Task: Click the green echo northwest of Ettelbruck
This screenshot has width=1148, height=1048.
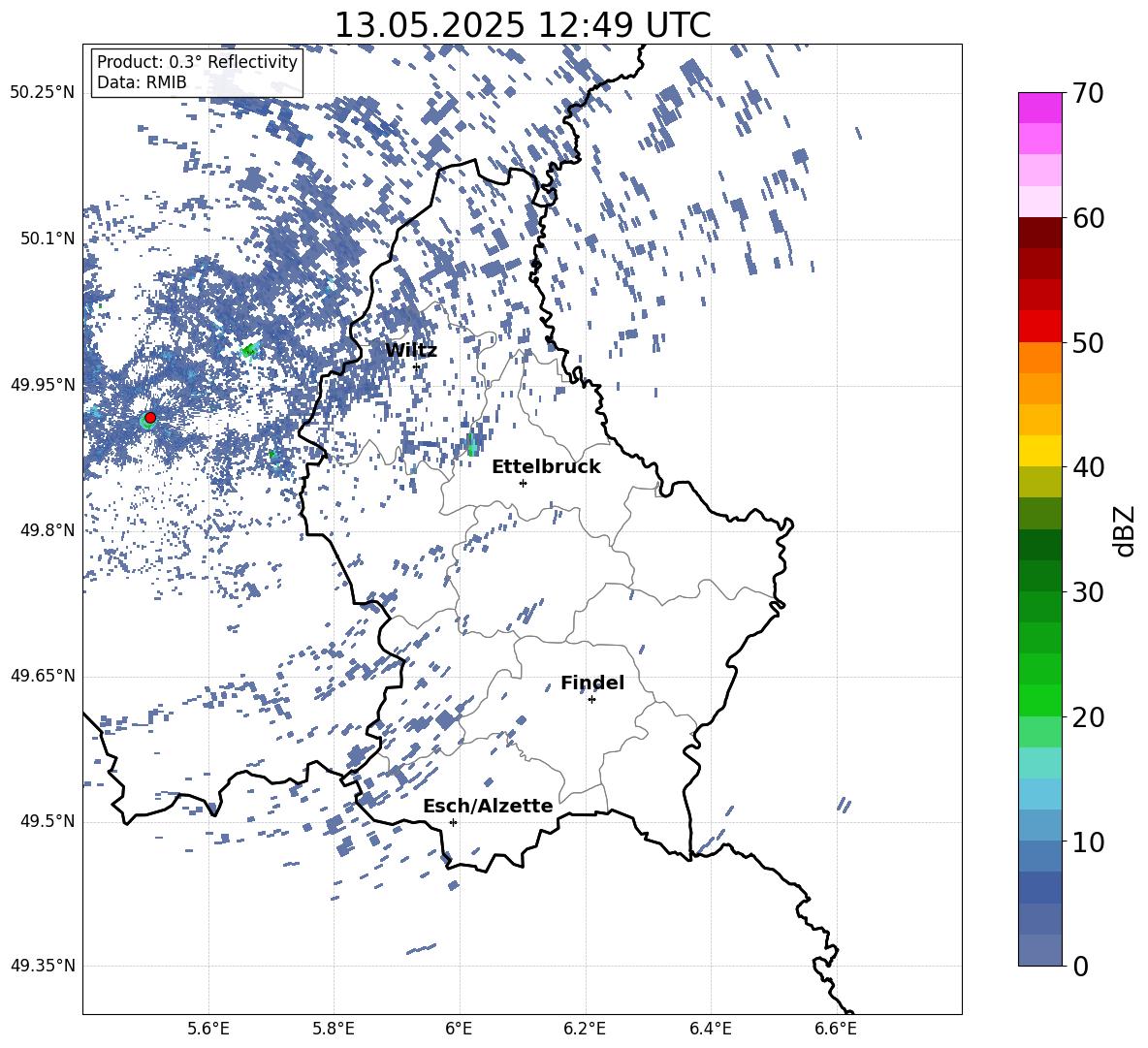Action: pyautogui.click(x=471, y=444)
